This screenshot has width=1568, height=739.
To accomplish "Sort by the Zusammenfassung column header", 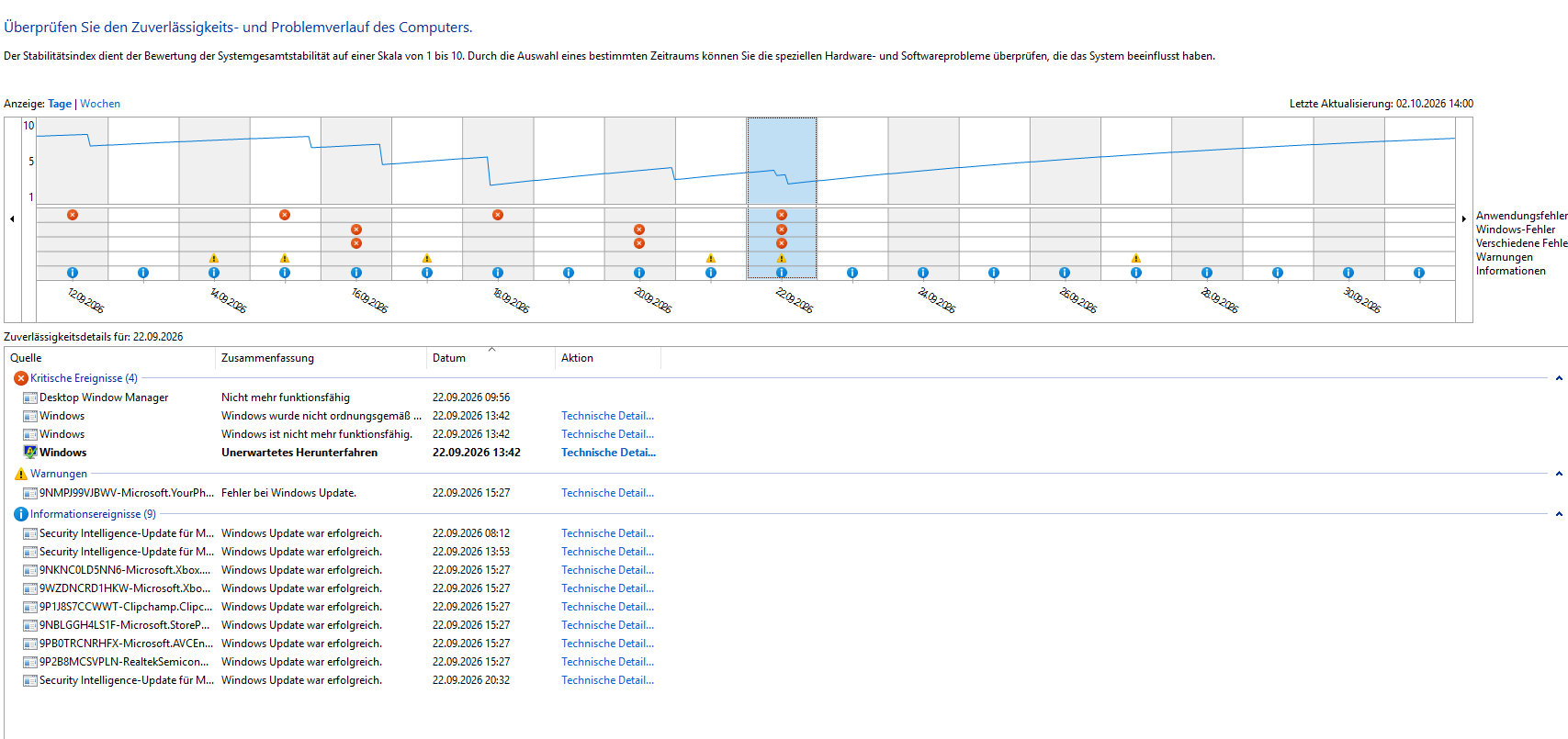I will click(321, 358).
